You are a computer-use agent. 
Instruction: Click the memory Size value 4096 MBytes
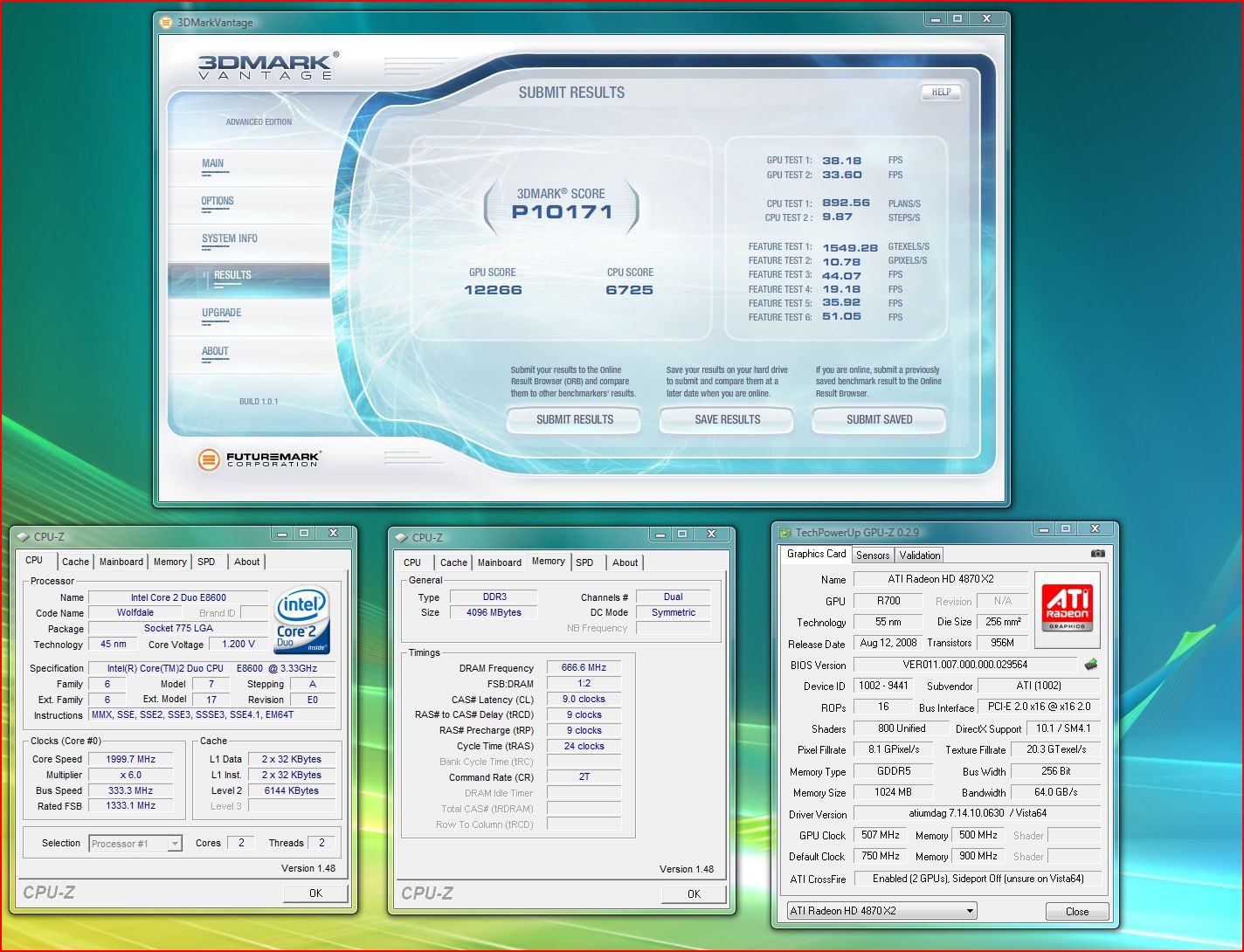coord(493,612)
